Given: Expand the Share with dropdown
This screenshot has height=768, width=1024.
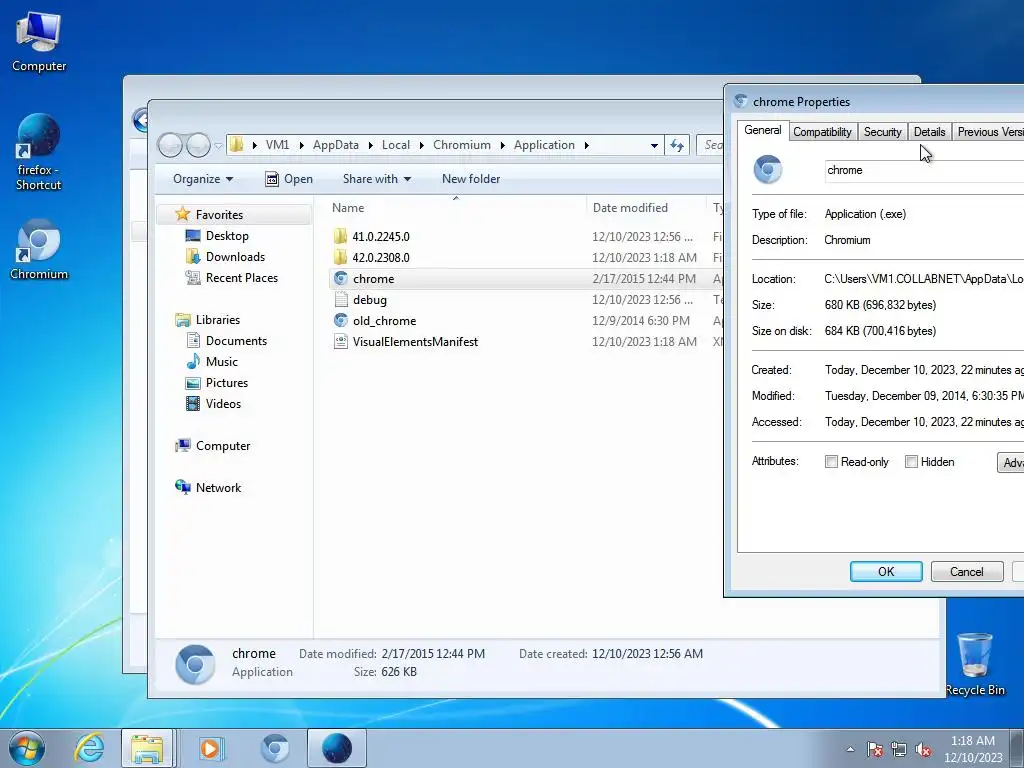Looking at the screenshot, I should 377,179.
